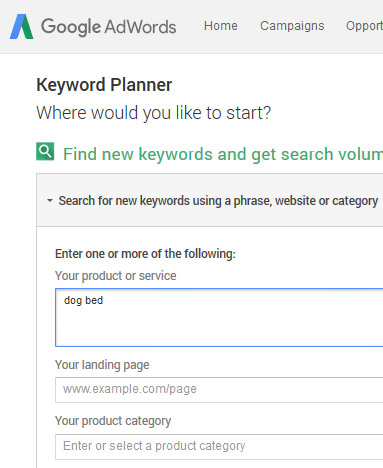This screenshot has width=383, height=468.
Task: Click the Keyword Planner page title
Action: pos(104,85)
